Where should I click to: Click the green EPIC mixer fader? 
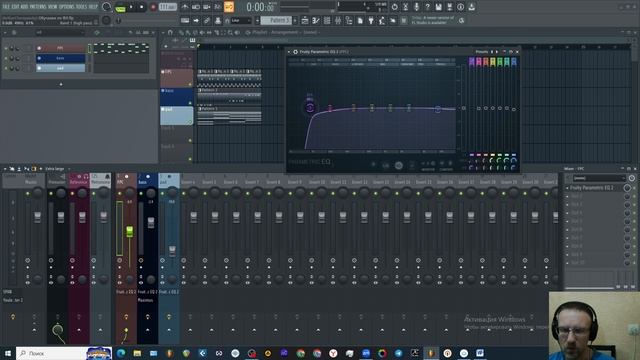[x=129, y=231]
